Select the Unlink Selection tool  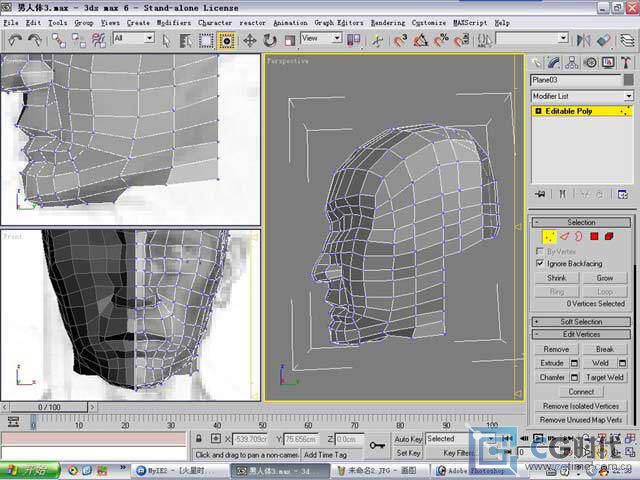click(x=78, y=40)
